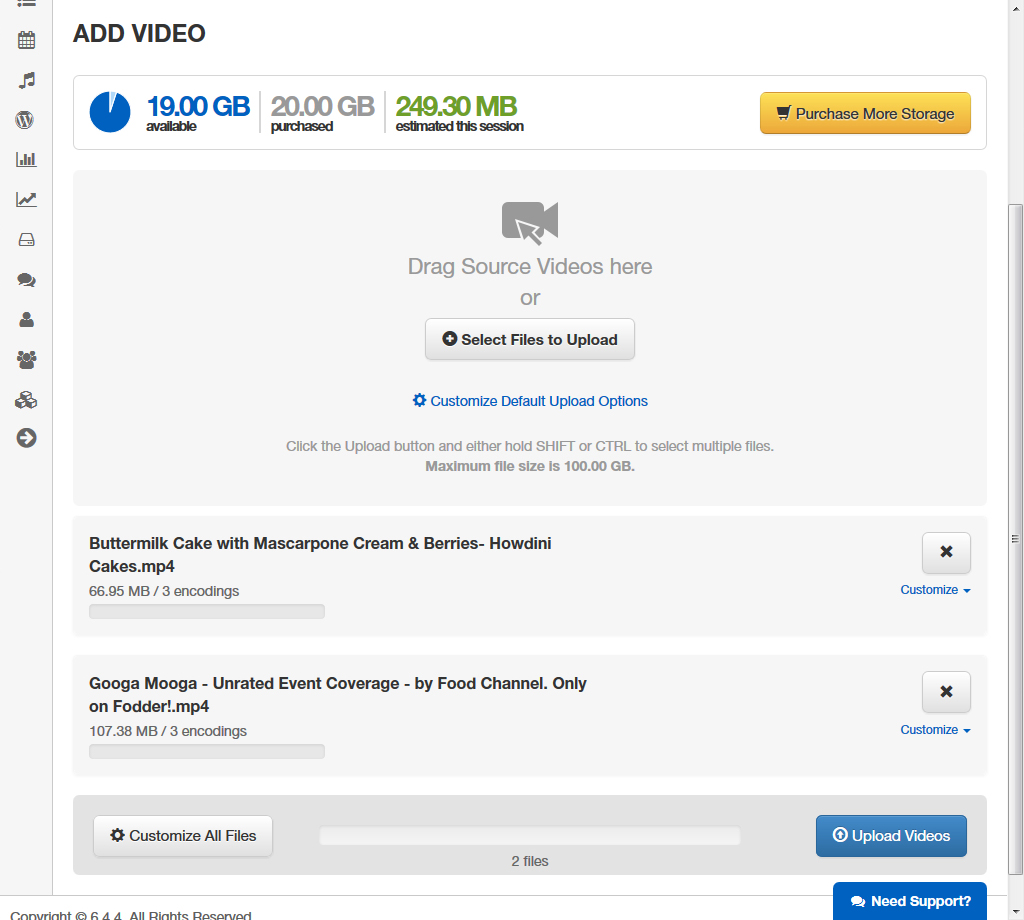The width and height of the screenshot is (1024, 920).
Task: Open Customize Default Upload Options link
Action: pos(530,401)
